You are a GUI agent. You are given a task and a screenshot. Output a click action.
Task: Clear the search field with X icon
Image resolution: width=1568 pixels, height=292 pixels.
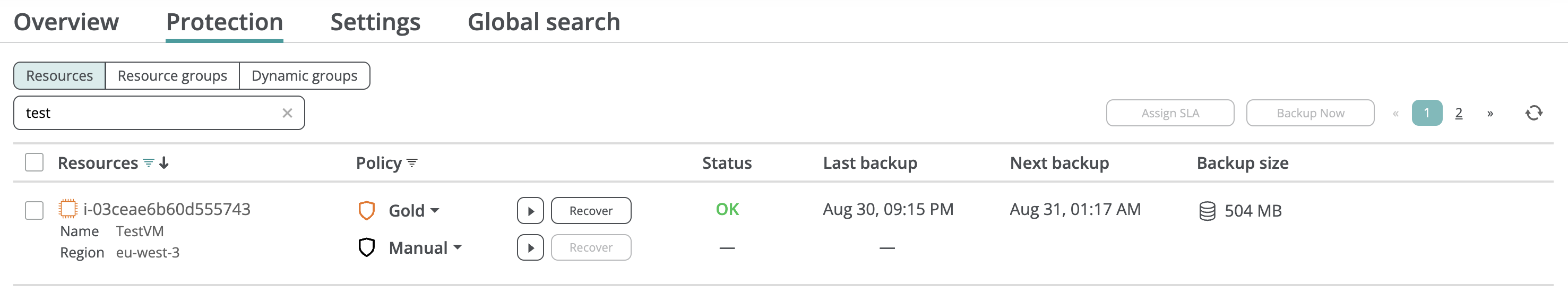point(287,113)
